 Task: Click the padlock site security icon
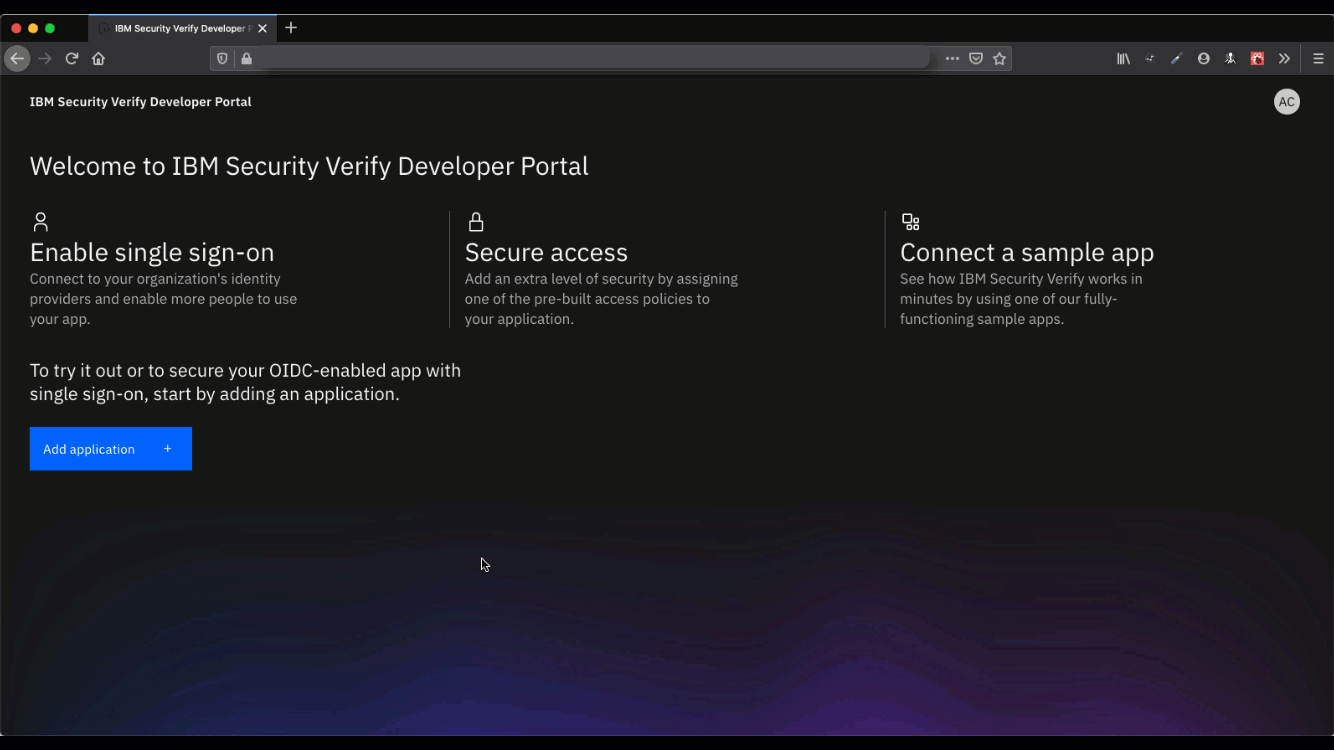[x=246, y=59]
